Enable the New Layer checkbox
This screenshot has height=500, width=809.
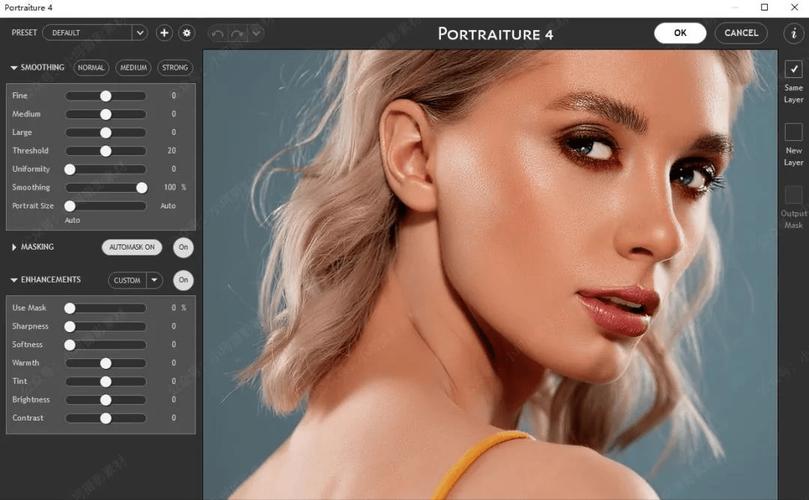point(794,132)
